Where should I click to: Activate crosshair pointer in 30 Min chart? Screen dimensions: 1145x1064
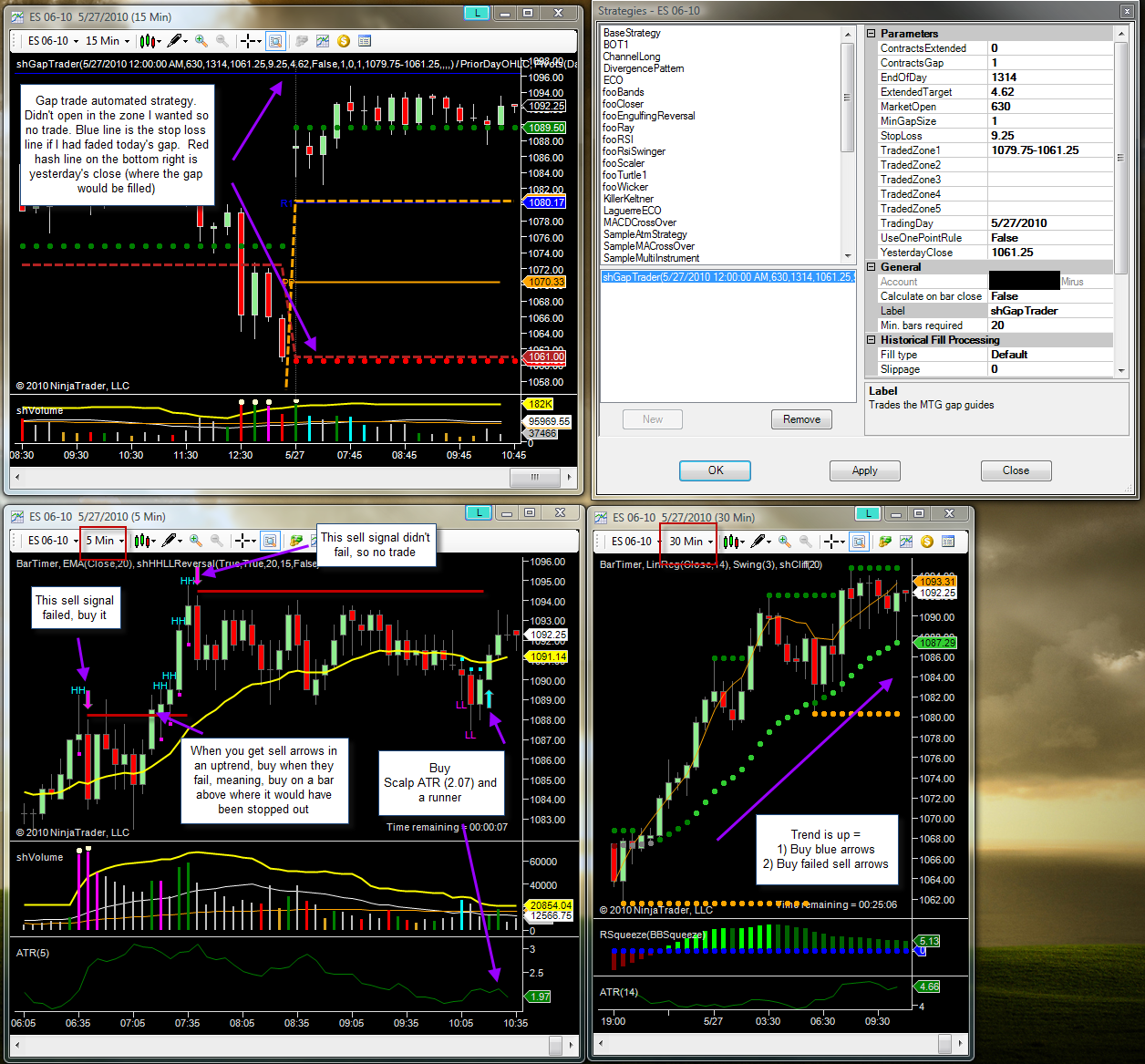click(x=833, y=542)
